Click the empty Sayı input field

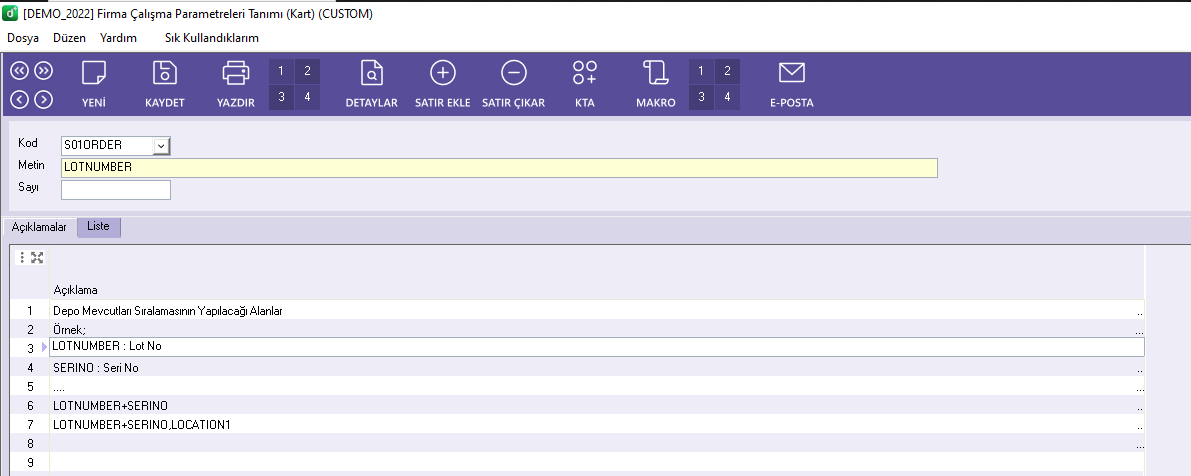[x=116, y=190]
